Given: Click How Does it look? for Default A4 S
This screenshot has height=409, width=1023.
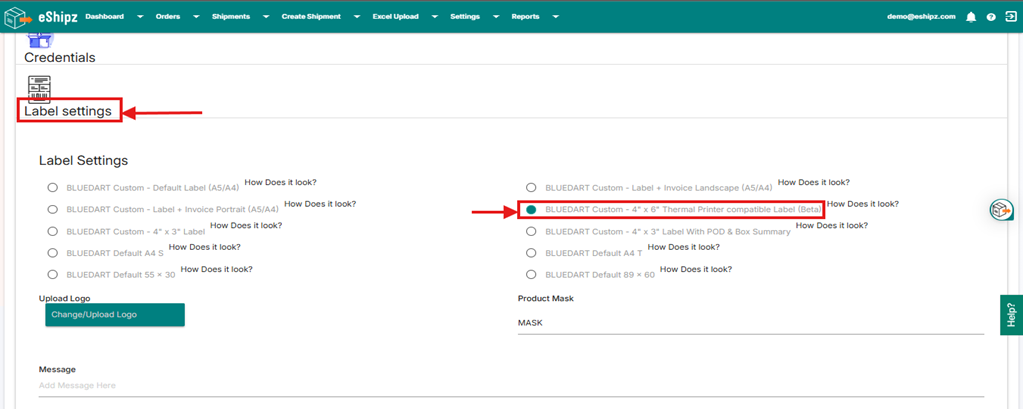Looking at the screenshot, I should 204,247.
